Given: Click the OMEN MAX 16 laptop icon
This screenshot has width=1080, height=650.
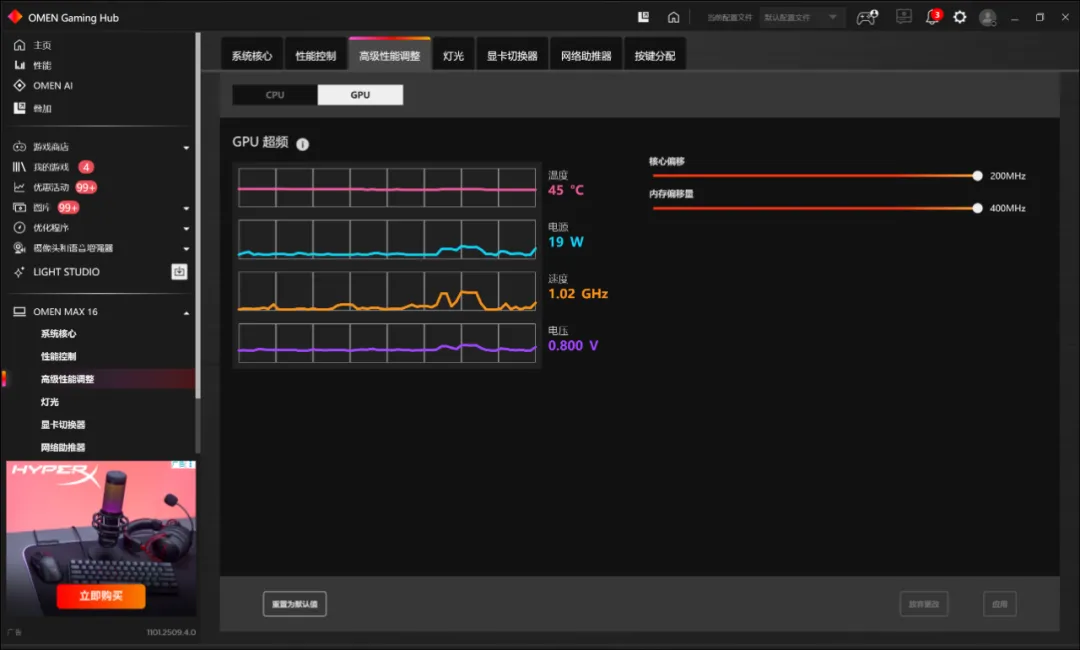Looking at the screenshot, I should [19, 312].
